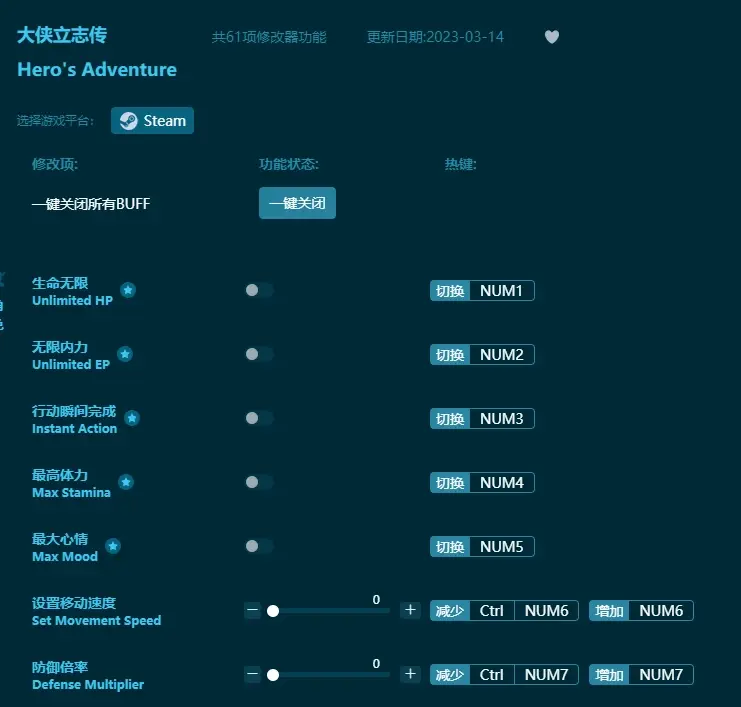
Task: Click the 切换 label for NUM4 hotkey
Action: pyautogui.click(x=450, y=483)
